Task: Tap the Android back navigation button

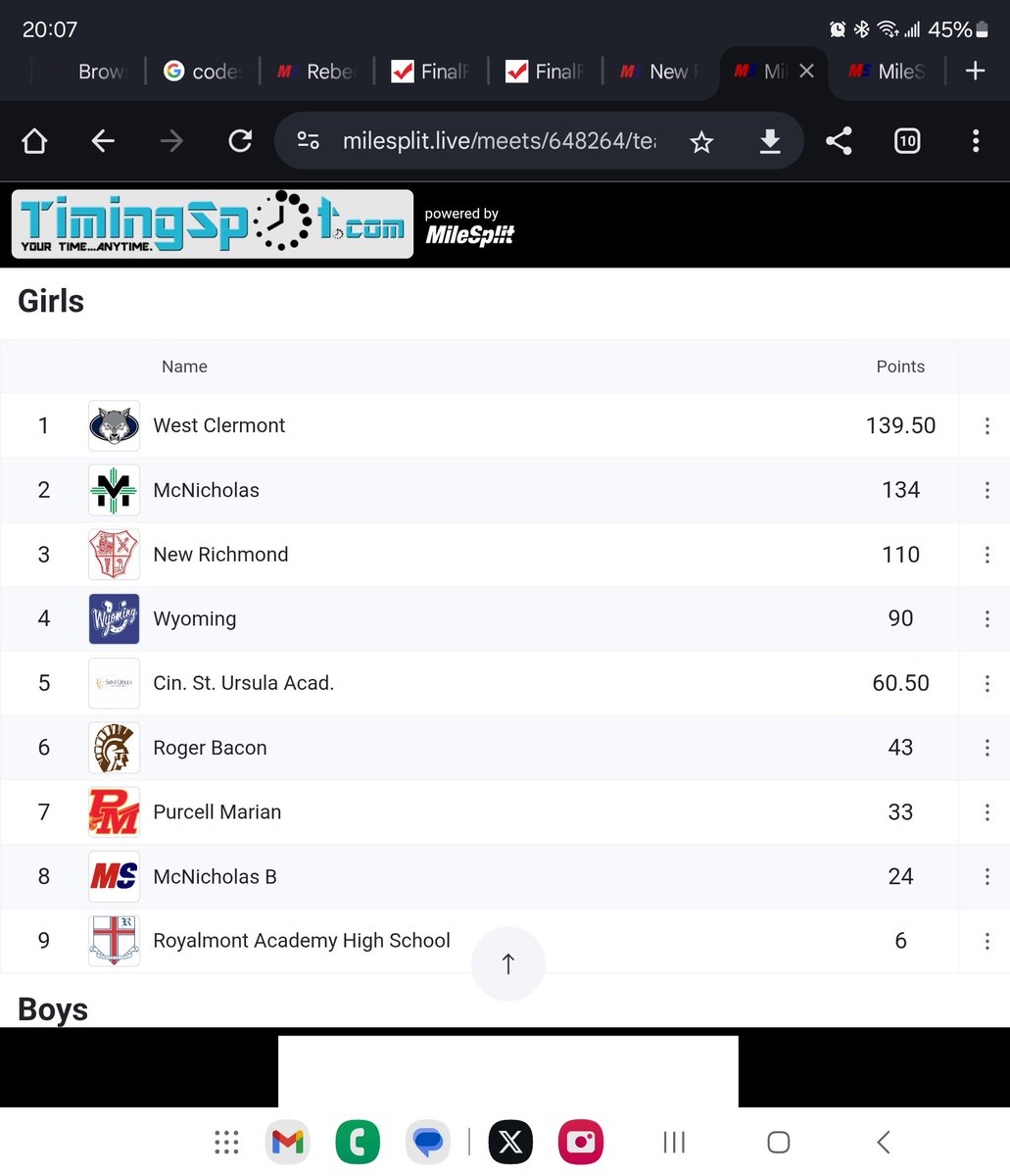Action: 884,1142
